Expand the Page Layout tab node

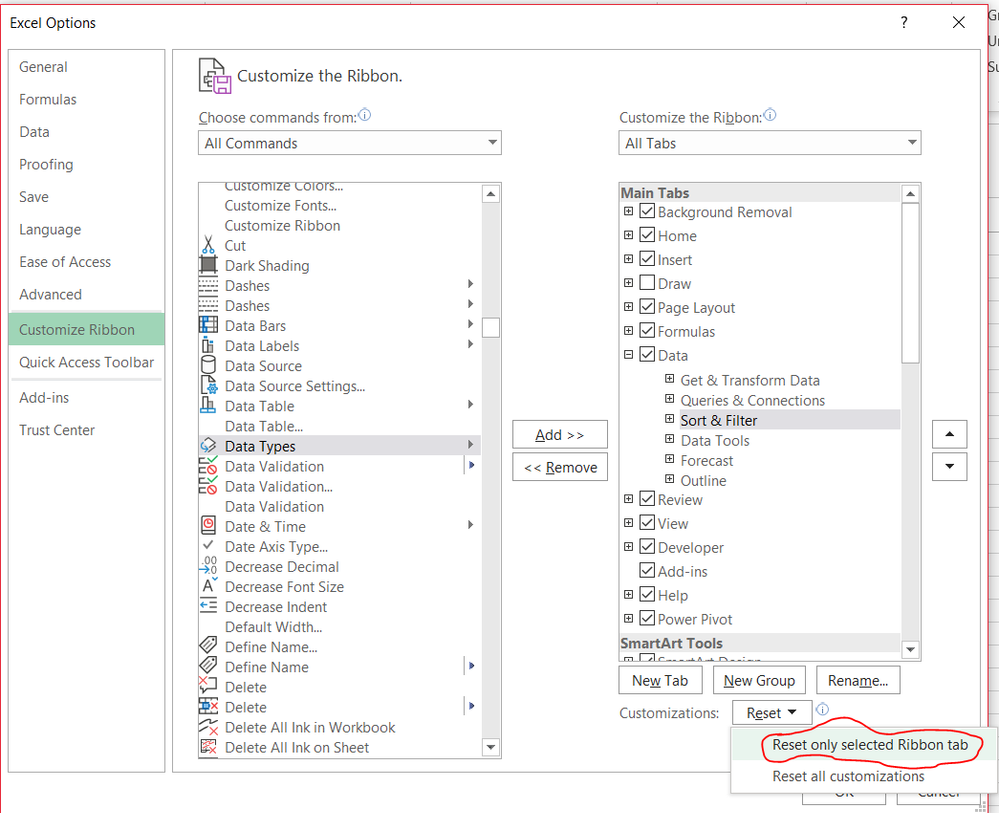[628, 307]
